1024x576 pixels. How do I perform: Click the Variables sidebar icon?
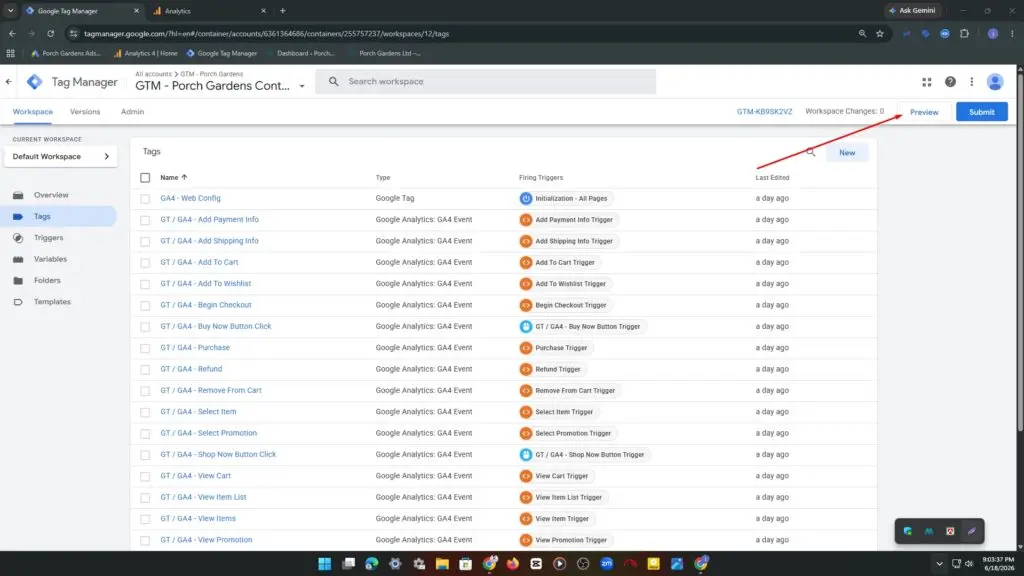tap(18, 259)
